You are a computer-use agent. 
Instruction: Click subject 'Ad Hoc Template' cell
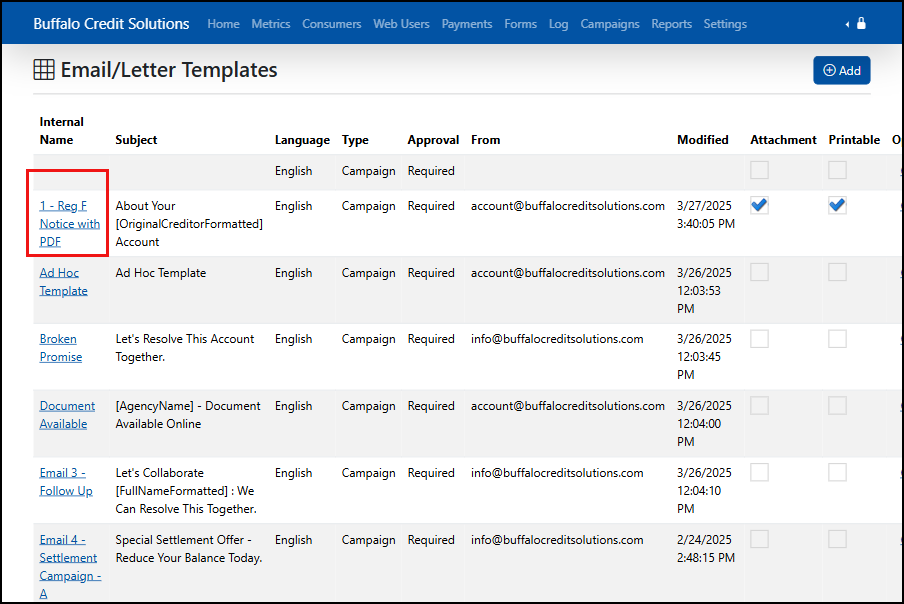coord(161,273)
